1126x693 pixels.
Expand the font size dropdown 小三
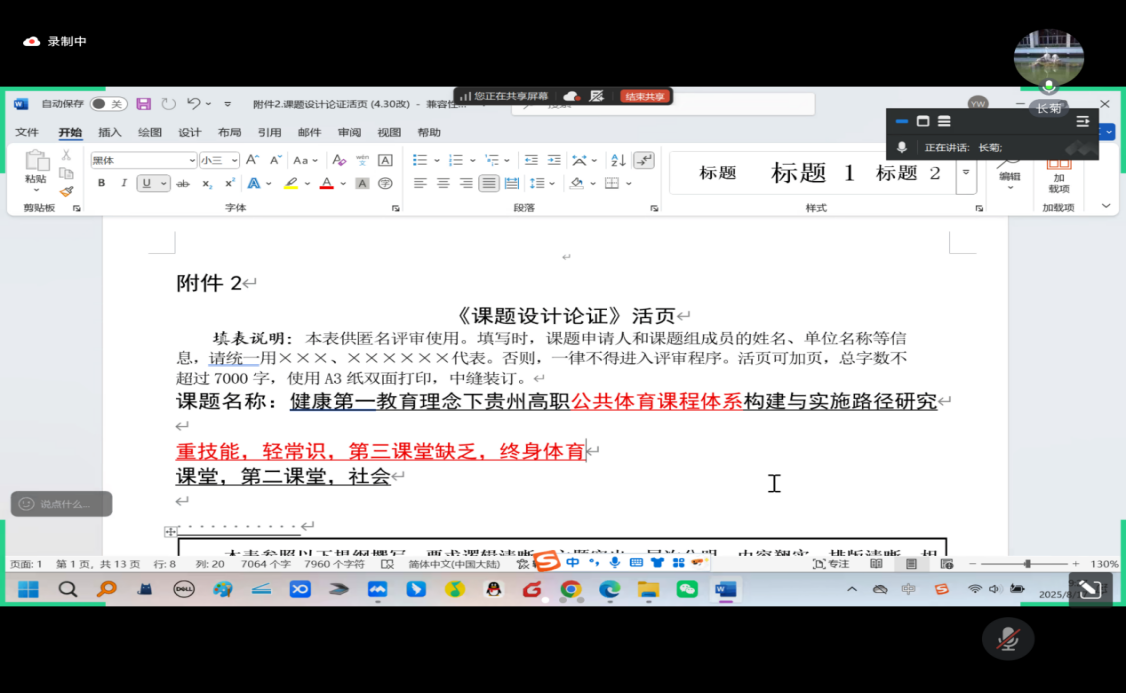point(233,159)
